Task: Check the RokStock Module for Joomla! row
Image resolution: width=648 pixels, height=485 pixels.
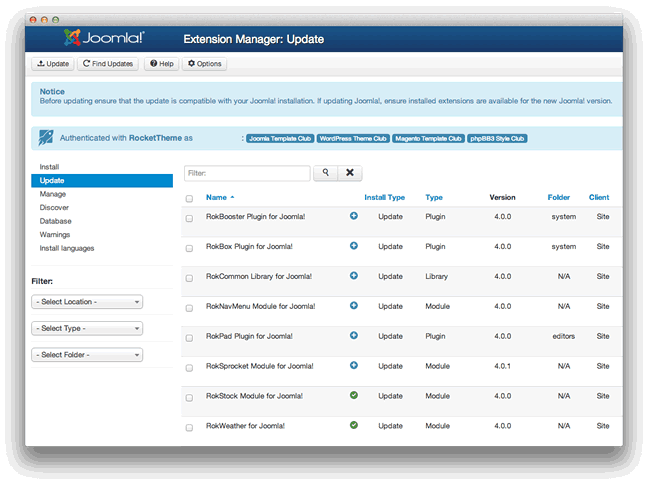Action: pyautogui.click(x=189, y=398)
